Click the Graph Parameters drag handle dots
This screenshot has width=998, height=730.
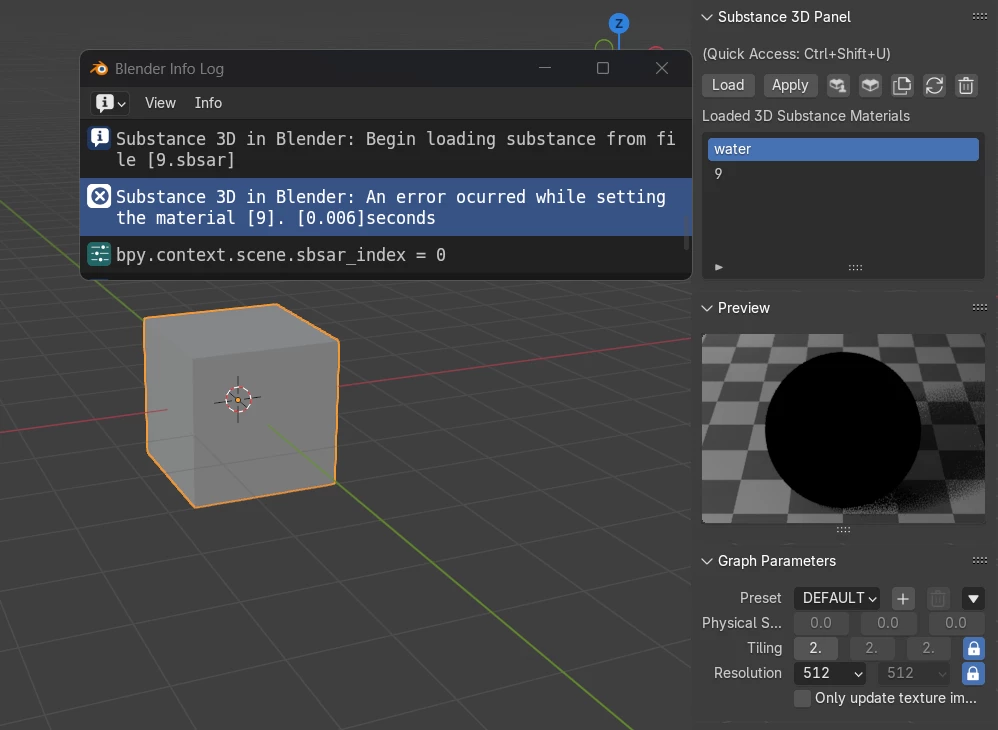(980, 560)
